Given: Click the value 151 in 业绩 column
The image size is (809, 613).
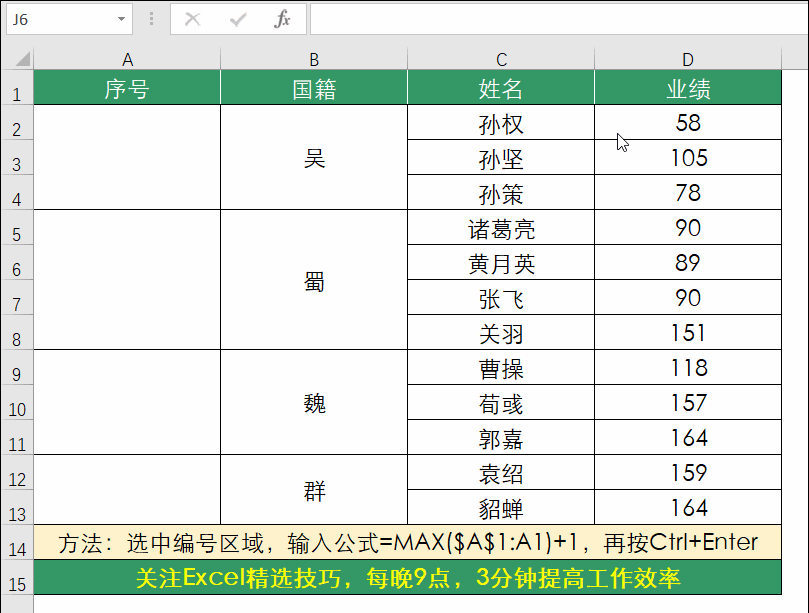Looking at the screenshot, I should click(688, 332).
